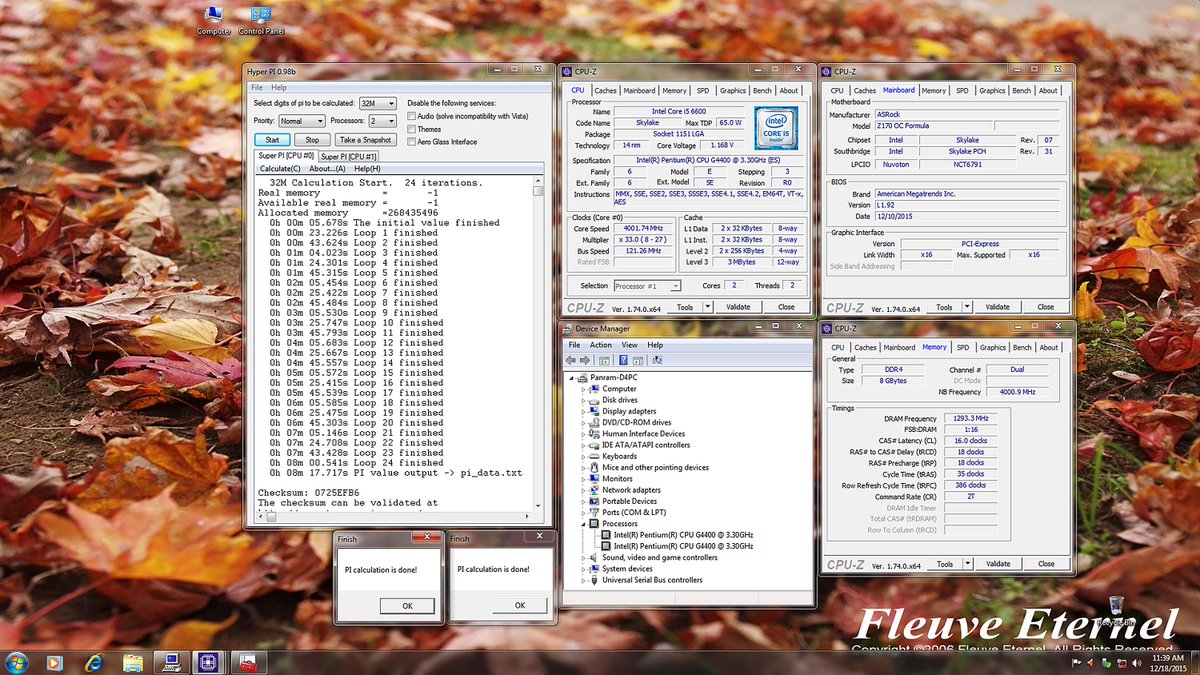Enable the Audio service checkbox in Hyper PI
The image size is (1200, 675).
[x=412, y=116]
